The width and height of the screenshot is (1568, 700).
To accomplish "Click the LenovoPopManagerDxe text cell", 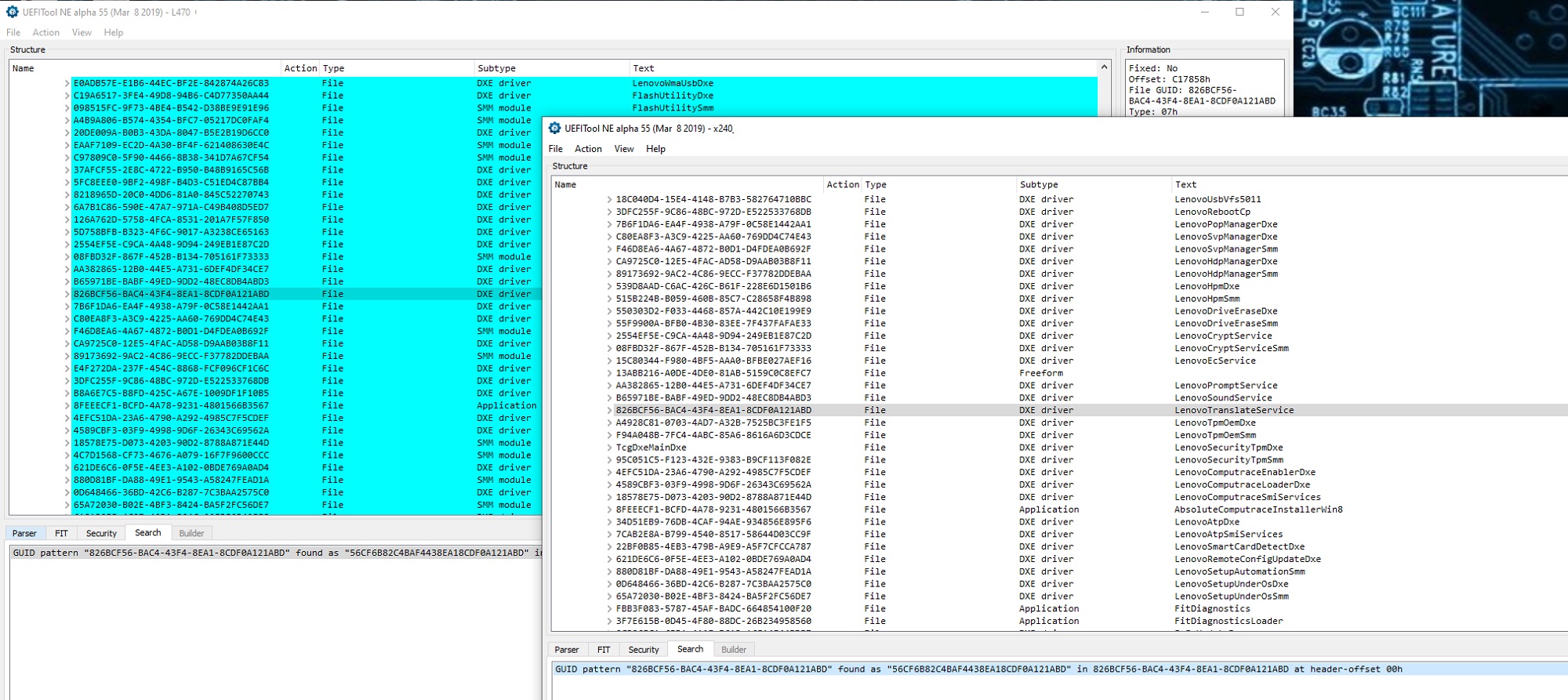I will 1225,224.
